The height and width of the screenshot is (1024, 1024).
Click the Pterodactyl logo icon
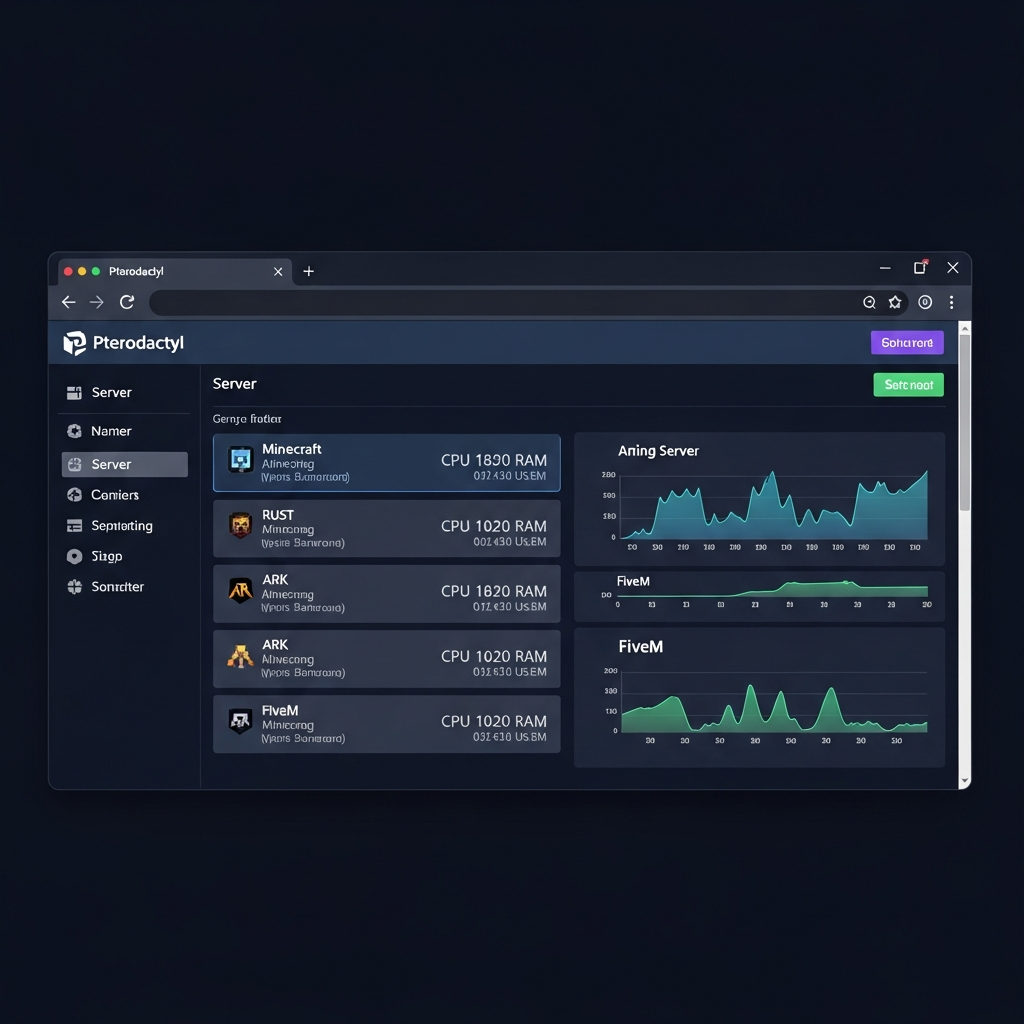(76, 343)
